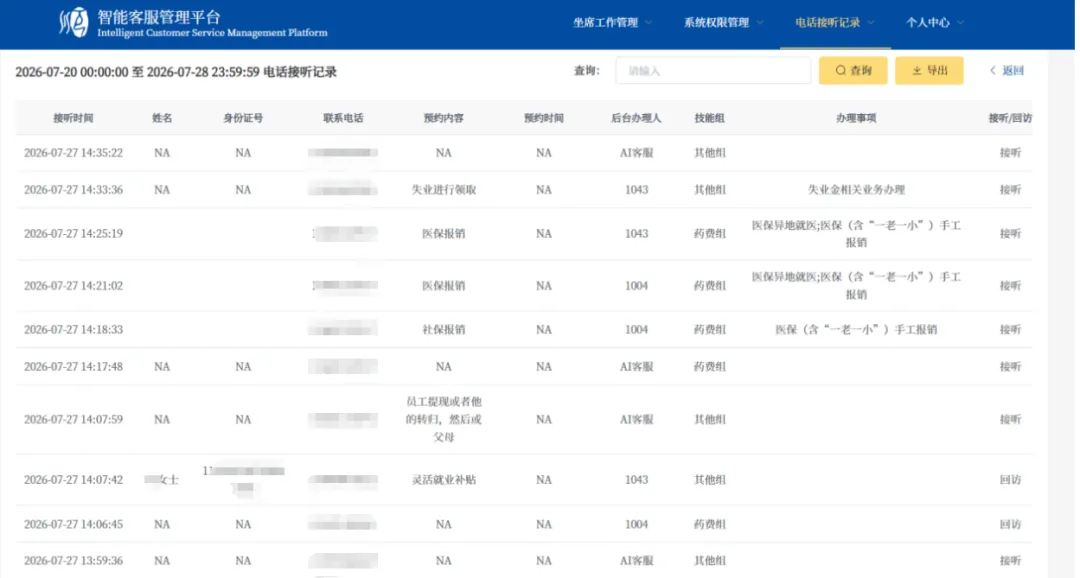1080x578 pixels.
Task: Click the 接听/回访 column header
Action: tap(1010, 118)
